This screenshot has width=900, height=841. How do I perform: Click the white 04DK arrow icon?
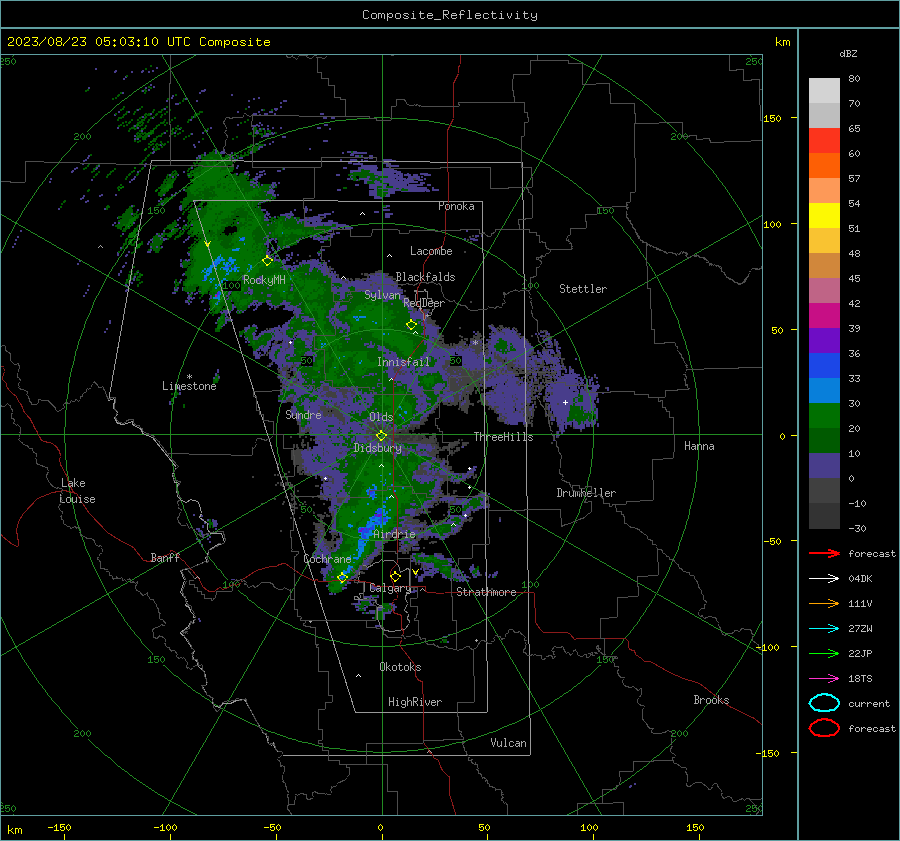point(824,579)
